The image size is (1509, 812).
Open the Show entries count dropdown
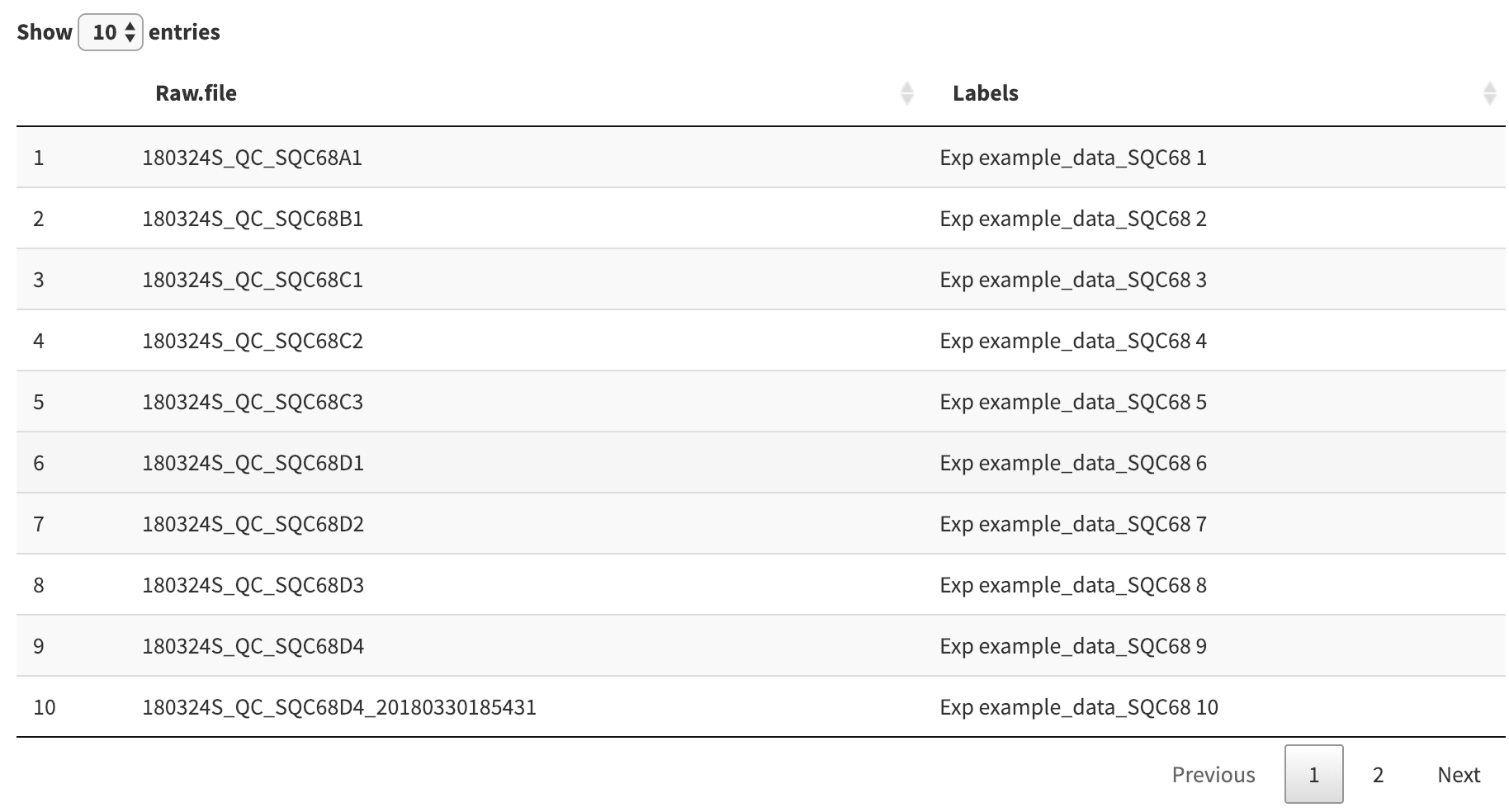pyautogui.click(x=111, y=32)
